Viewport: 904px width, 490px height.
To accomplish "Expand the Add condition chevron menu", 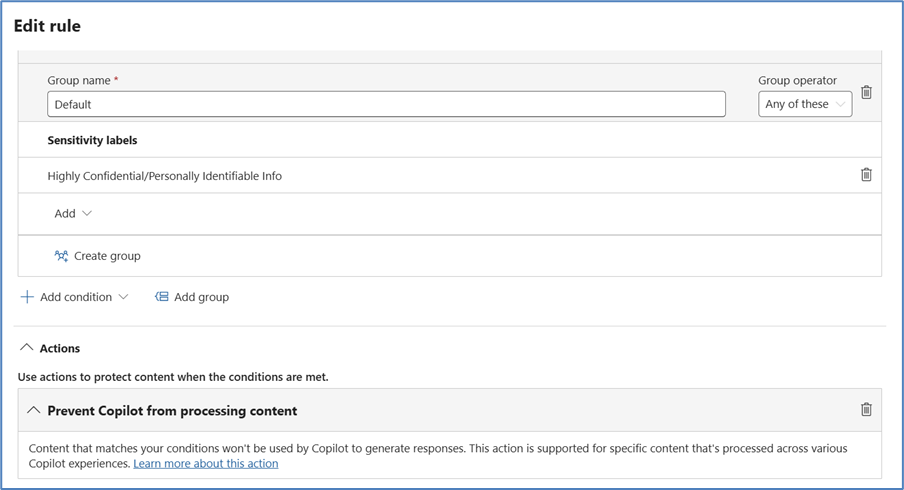I will (123, 297).
